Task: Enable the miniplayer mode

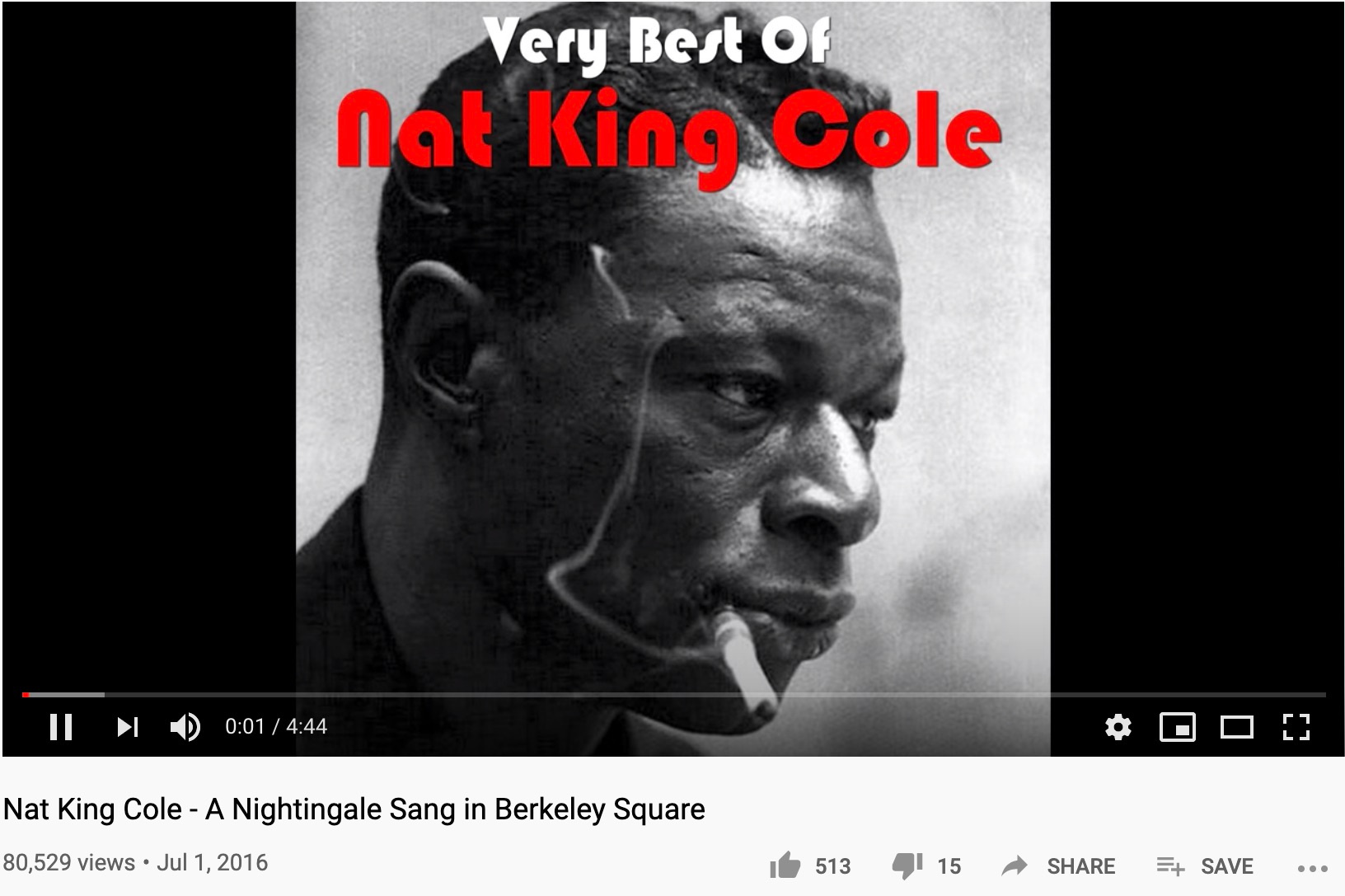Action: (x=1178, y=727)
